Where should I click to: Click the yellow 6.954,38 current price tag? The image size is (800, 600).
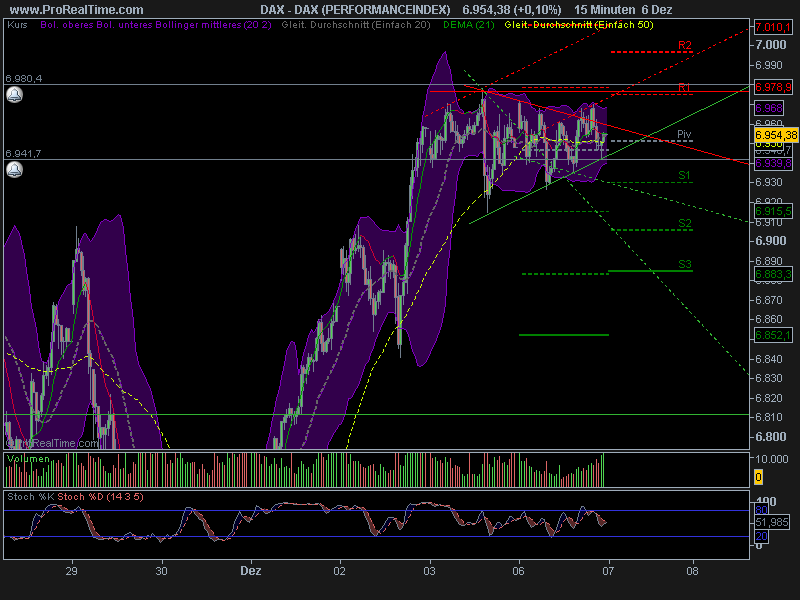point(776,135)
